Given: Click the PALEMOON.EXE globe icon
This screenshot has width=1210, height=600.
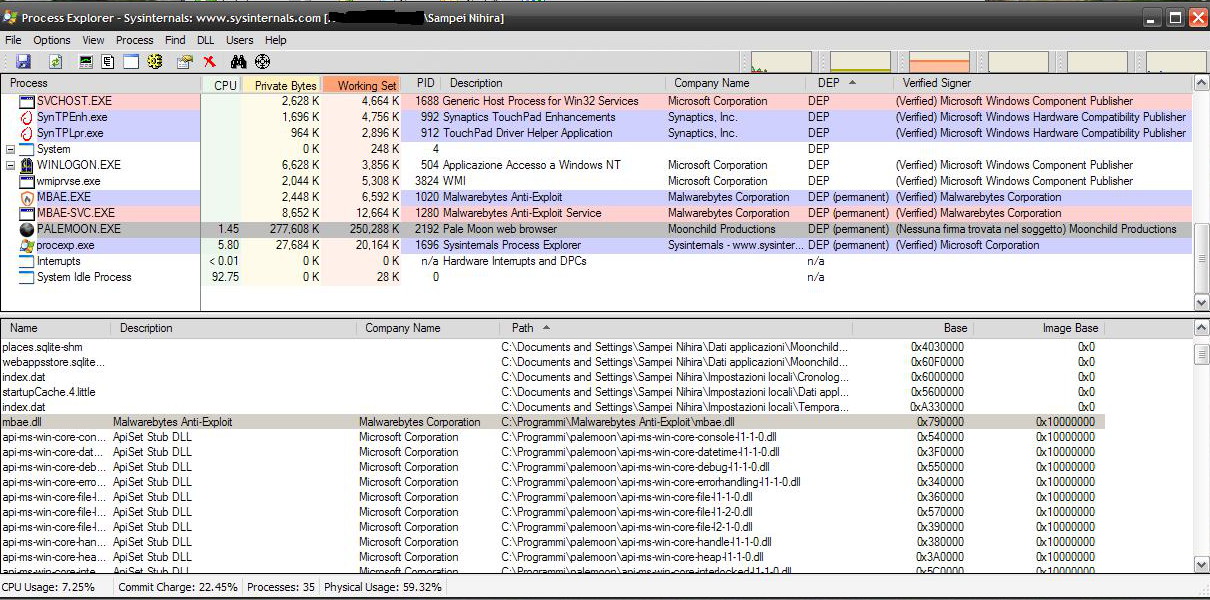Looking at the screenshot, I should (x=27, y=229).
